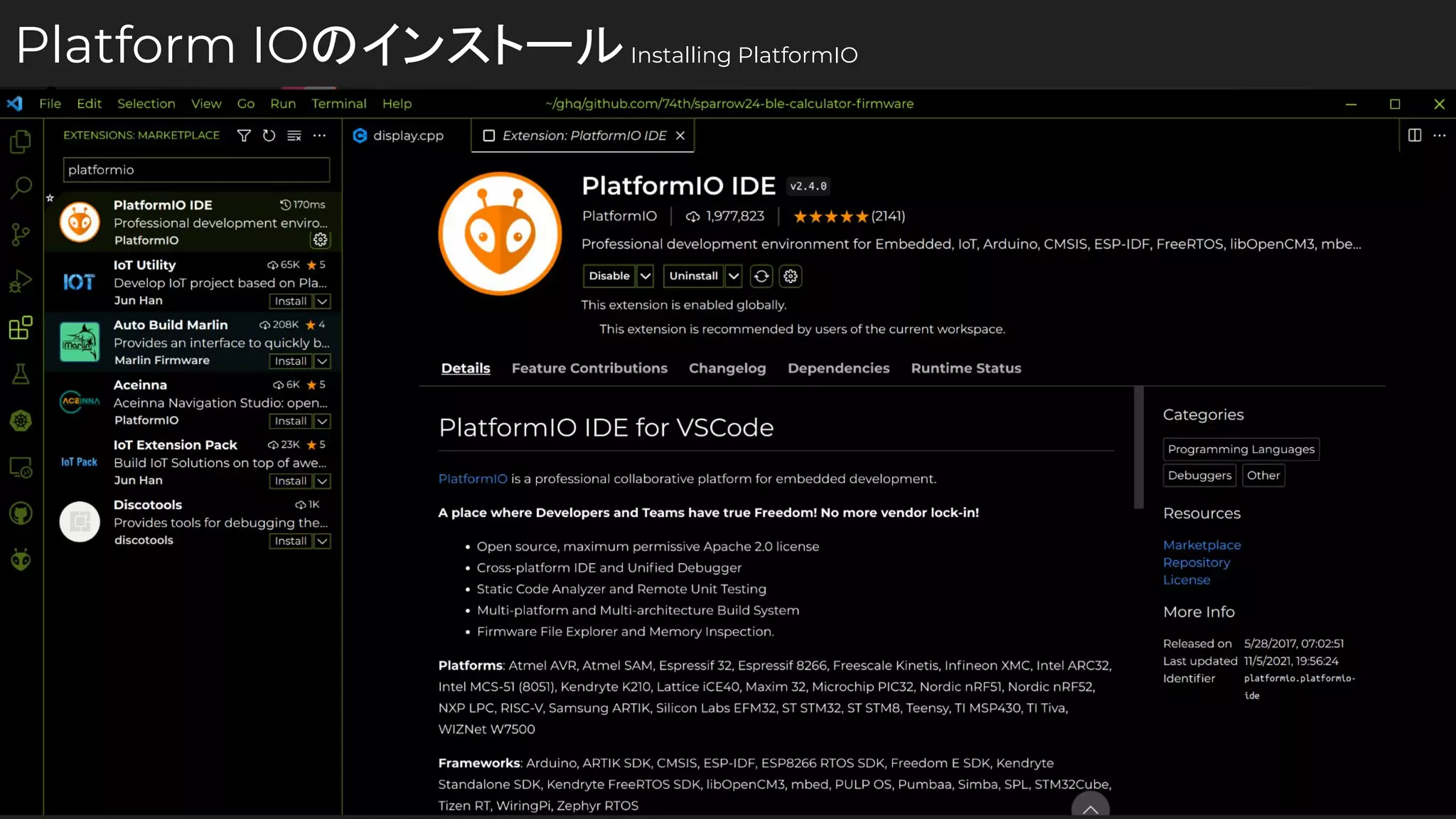Click the manage gear on PlatformIO IDE list item
Screen dimensions: 1456x819
click(x=321, y=240)
